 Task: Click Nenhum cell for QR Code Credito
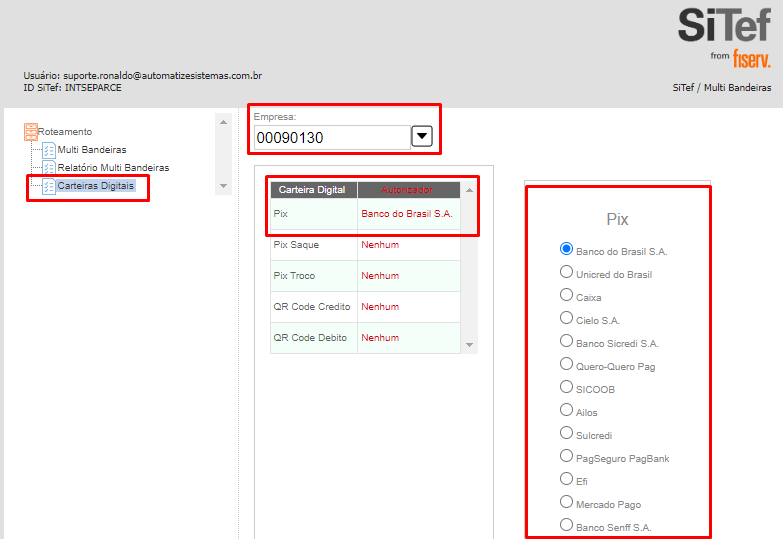tap(409, 307)
